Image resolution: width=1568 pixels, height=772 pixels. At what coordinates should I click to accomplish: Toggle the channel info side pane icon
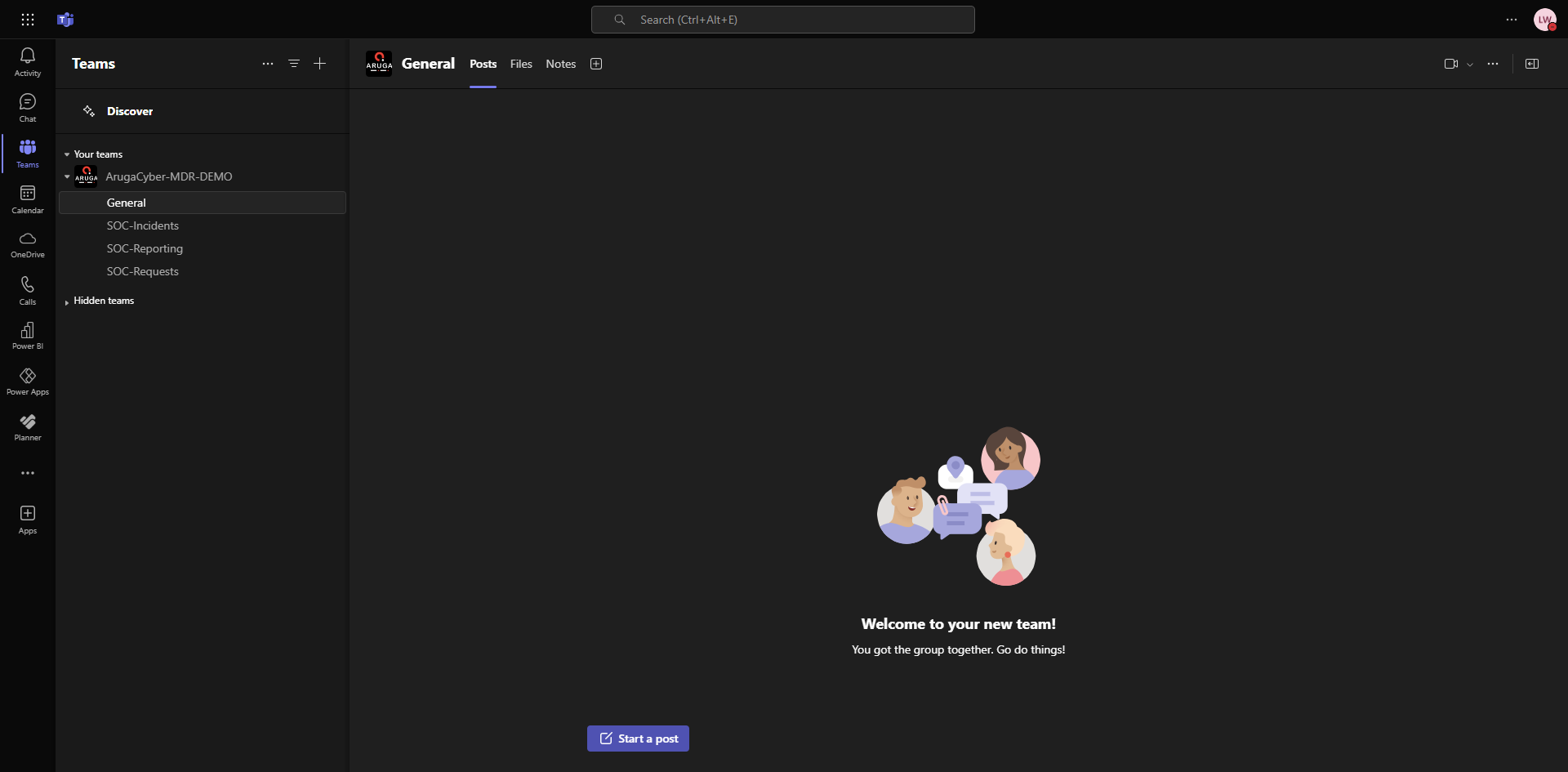tap(1532, 64)
